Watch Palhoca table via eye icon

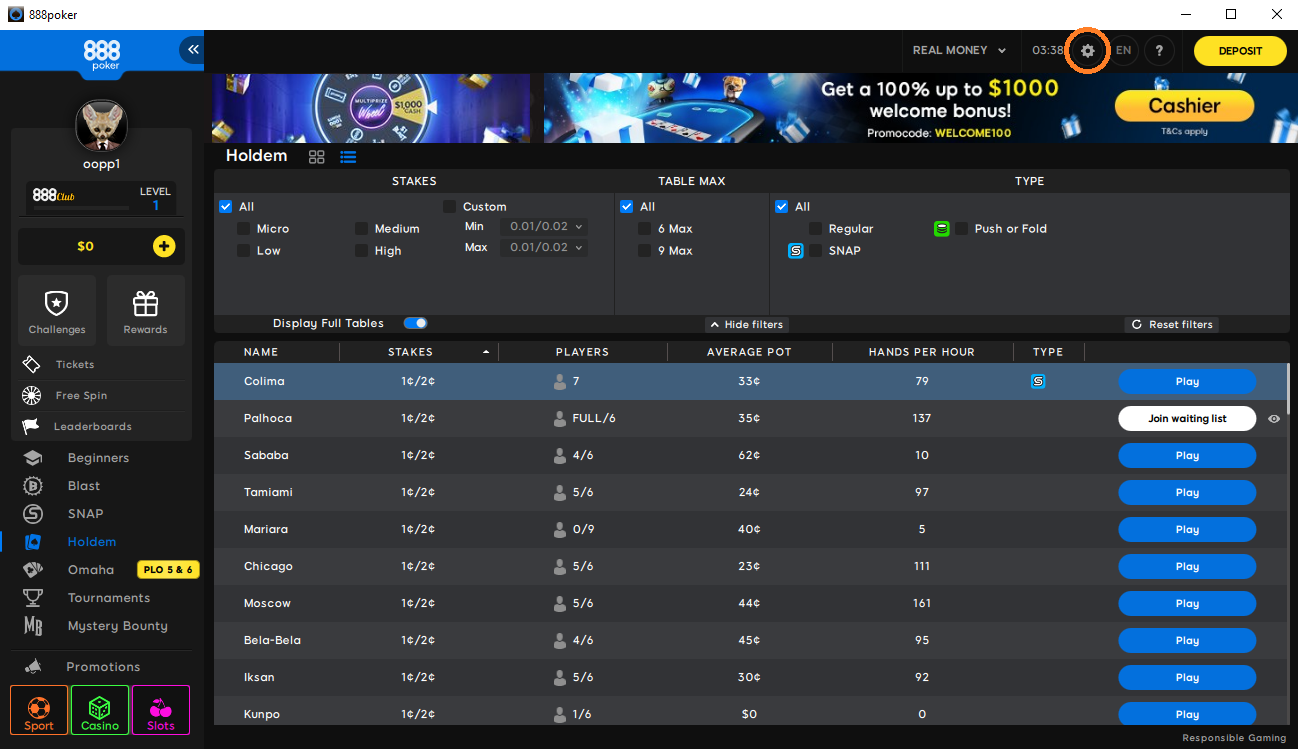pyautogui.click(x=1274, y=419)
